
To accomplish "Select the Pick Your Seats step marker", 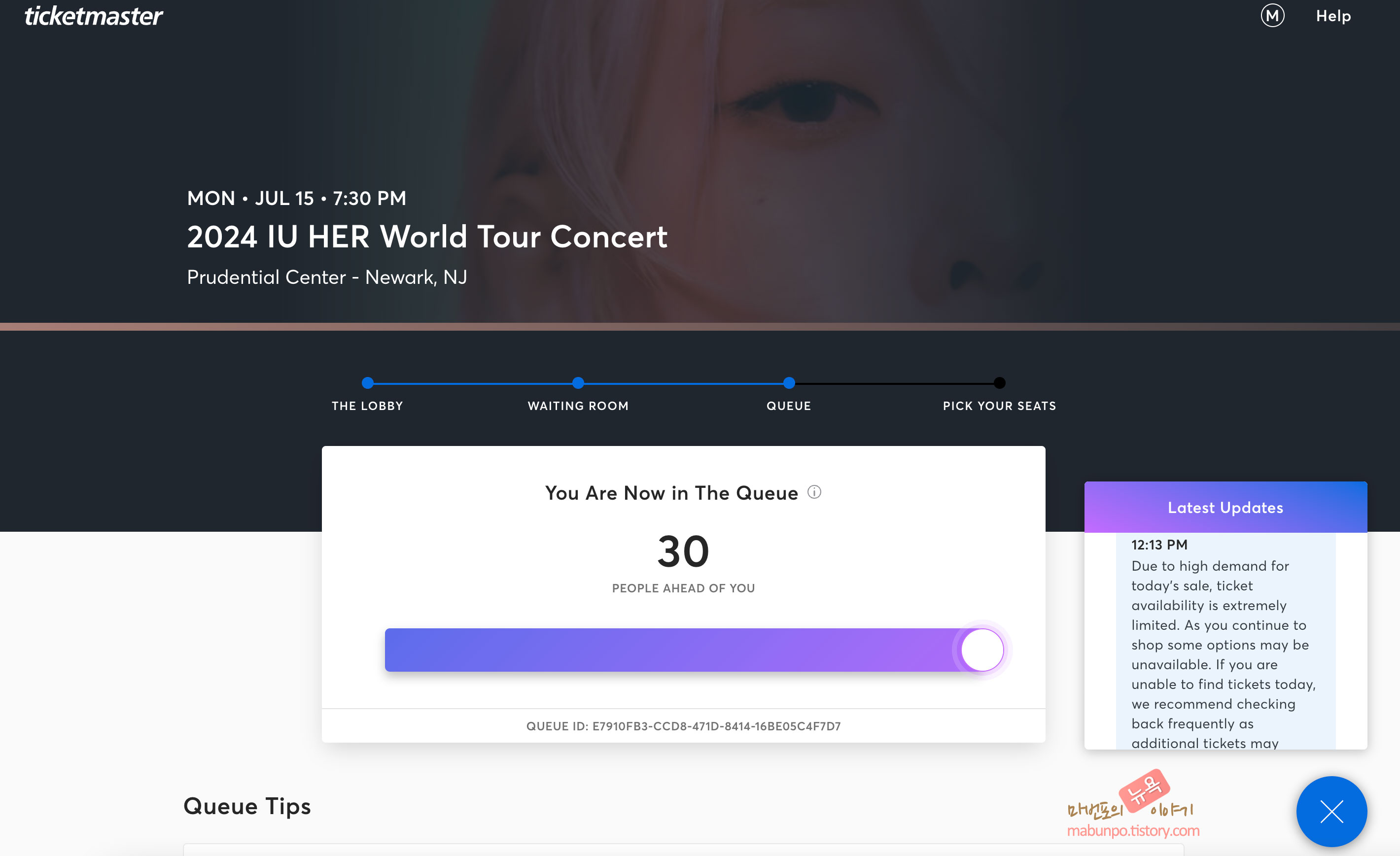I will point(999,383).
